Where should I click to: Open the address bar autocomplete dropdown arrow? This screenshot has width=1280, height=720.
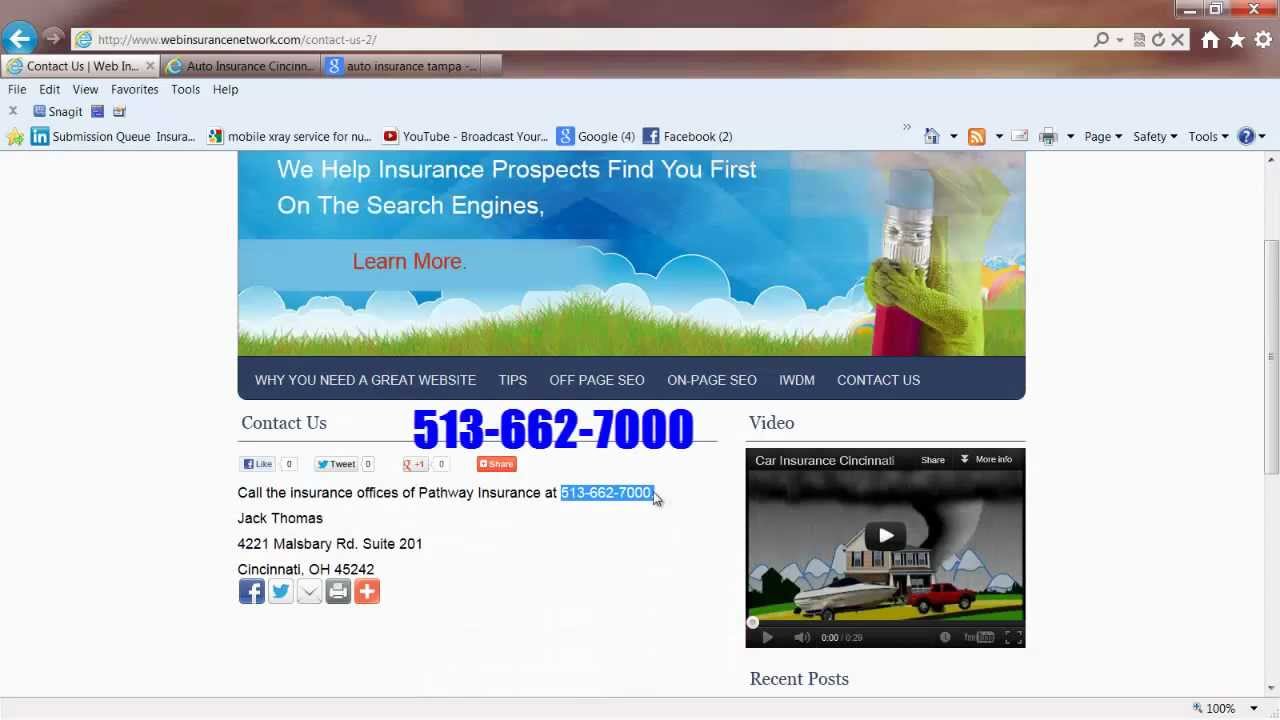[x=1120, y=40]
